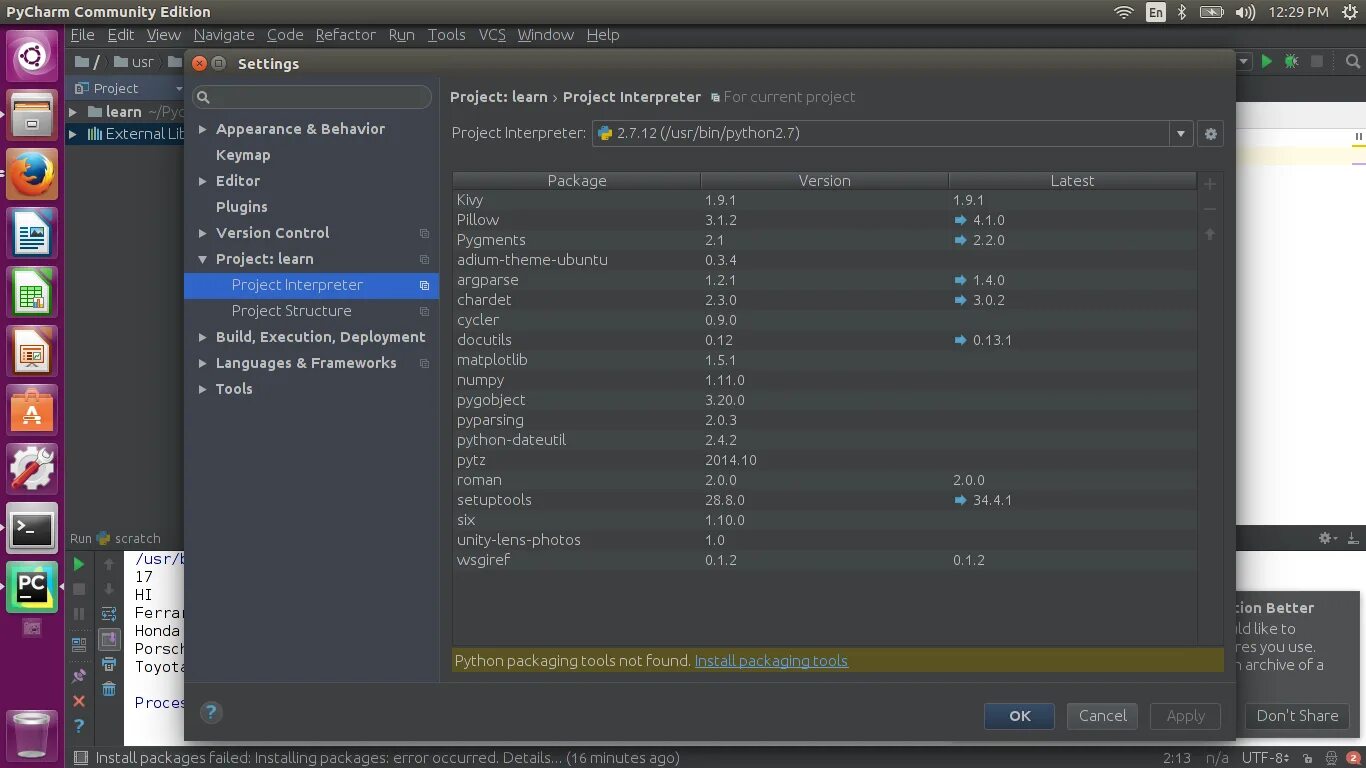Expand the Editor settings section
This screenshot has height=768, width=1366.
coord(203,181)
